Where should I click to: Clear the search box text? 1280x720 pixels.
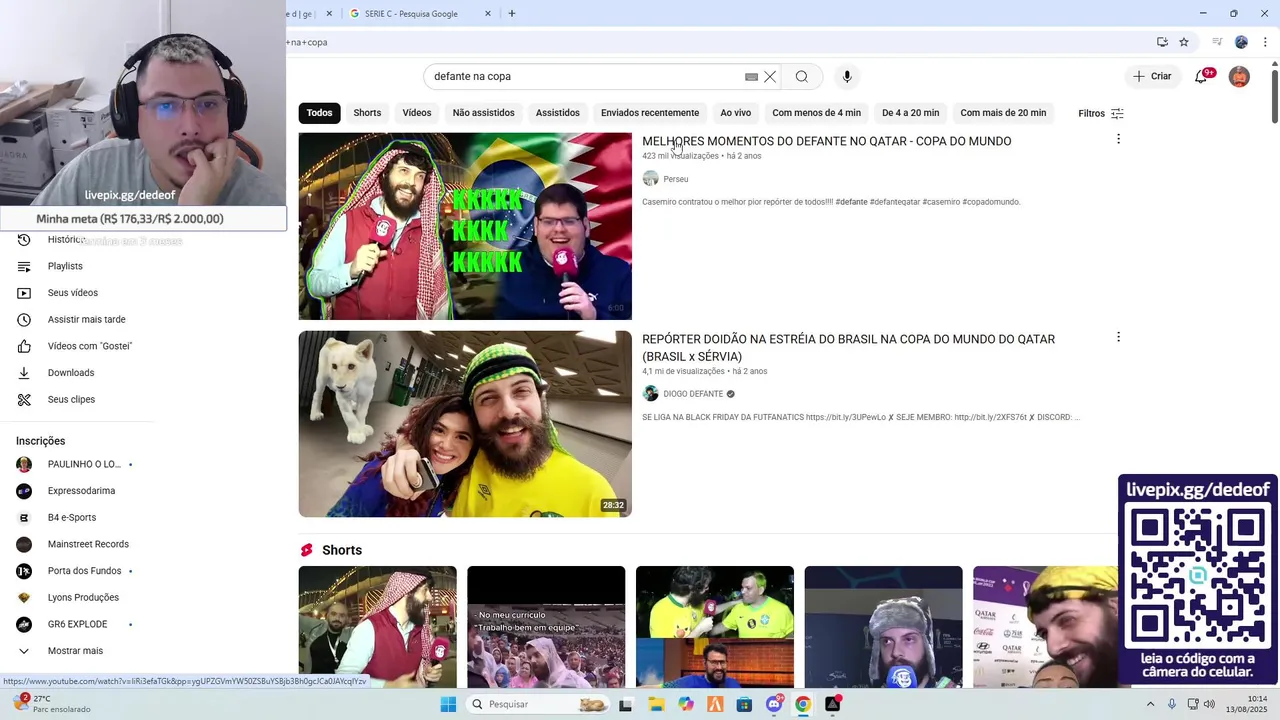point(770,77)
